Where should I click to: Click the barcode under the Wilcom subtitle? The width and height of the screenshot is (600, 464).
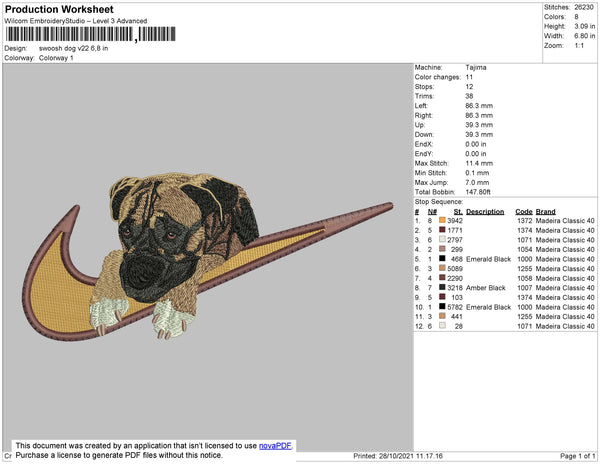point(90,34)
